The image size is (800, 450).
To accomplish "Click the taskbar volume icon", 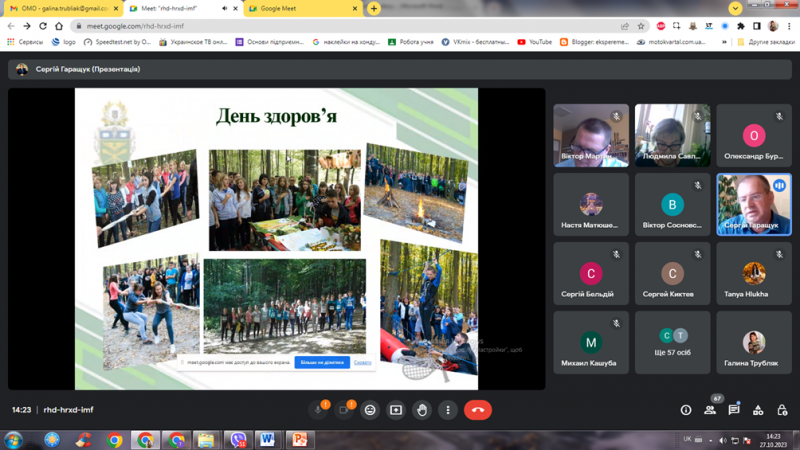I will pos(722,440).
